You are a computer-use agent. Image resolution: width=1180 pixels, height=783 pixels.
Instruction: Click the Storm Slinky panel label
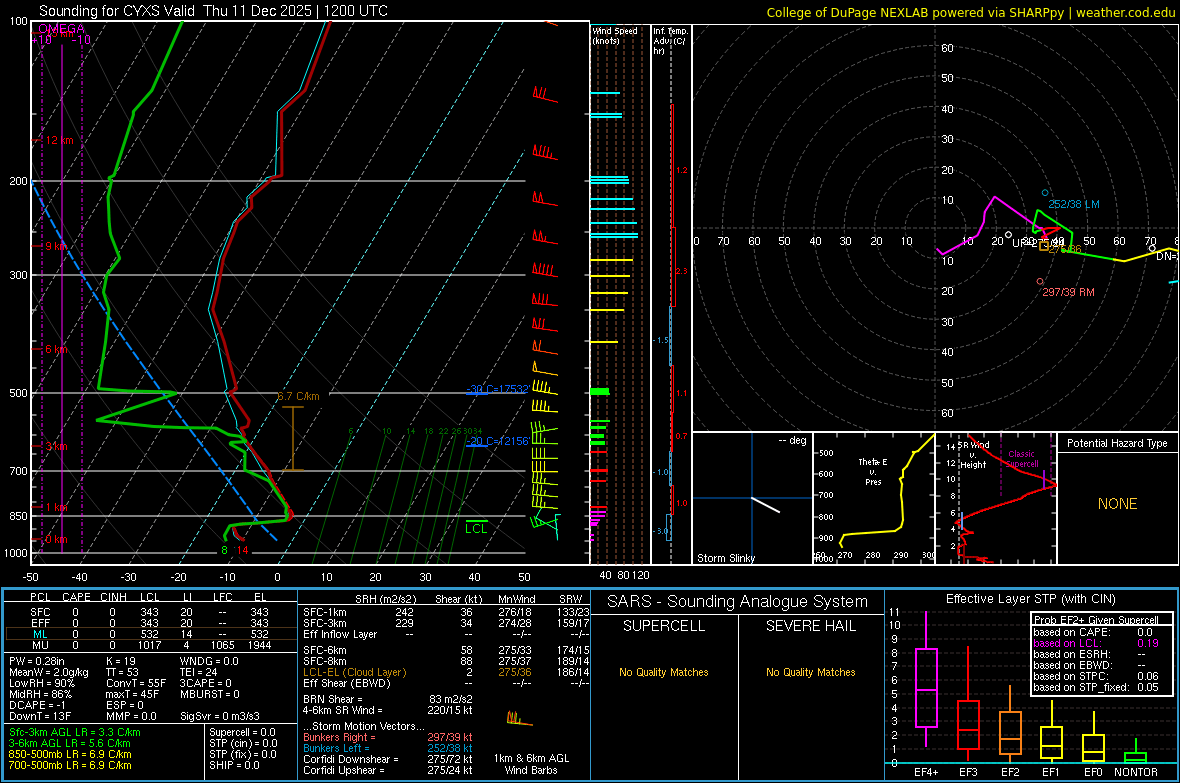tap(725, 558)
